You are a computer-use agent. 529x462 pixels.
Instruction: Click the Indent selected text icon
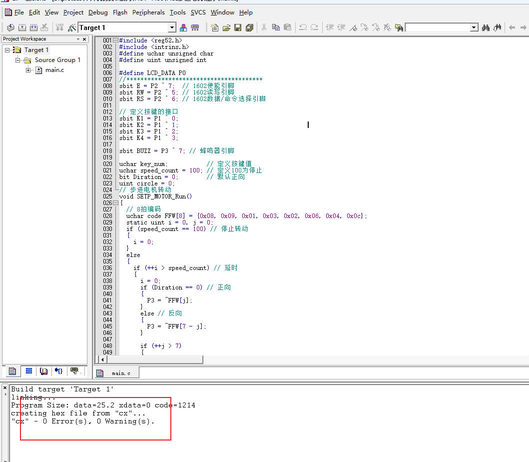(330, 28)
